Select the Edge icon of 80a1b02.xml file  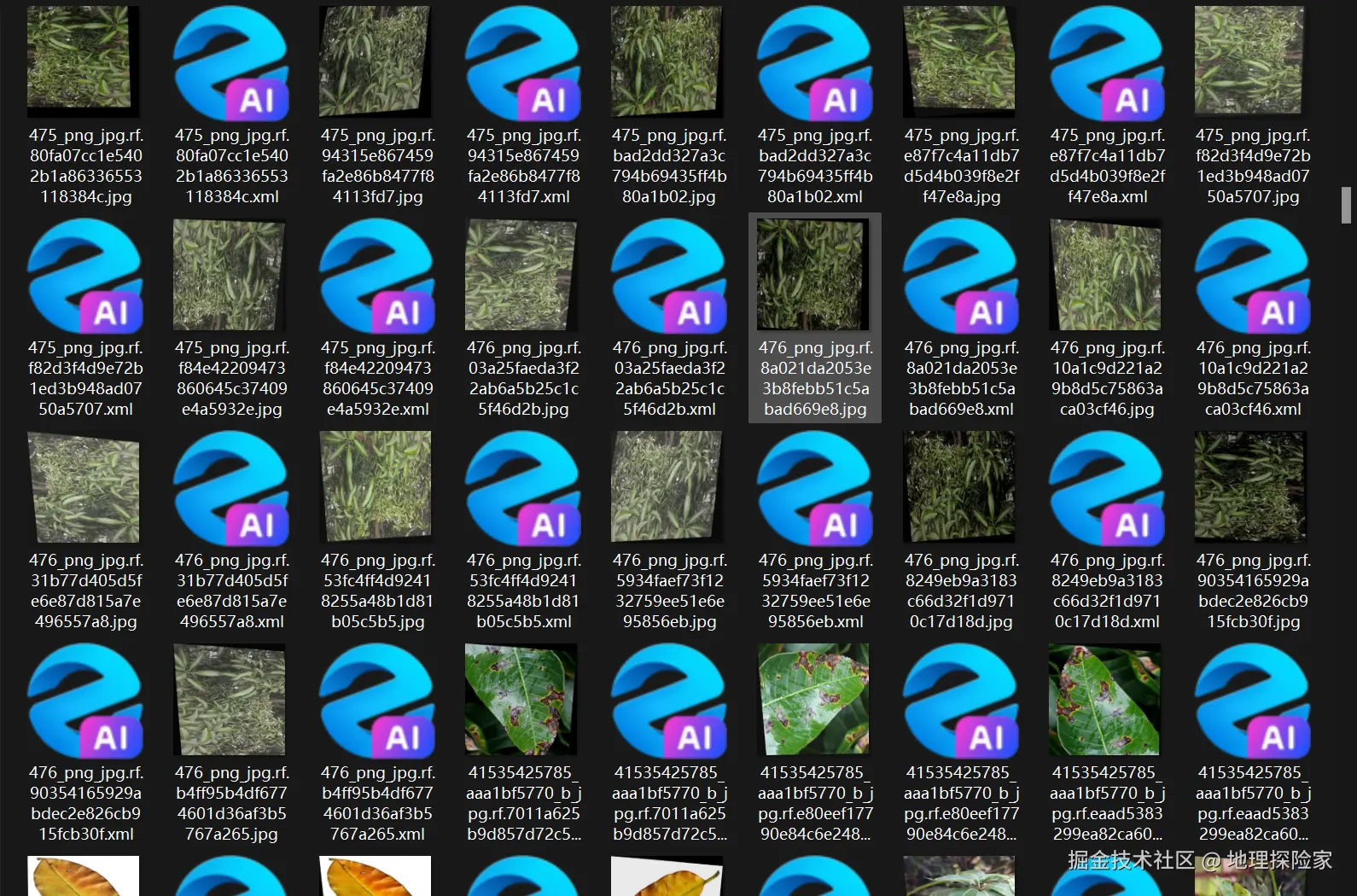(x=815, y=62)
